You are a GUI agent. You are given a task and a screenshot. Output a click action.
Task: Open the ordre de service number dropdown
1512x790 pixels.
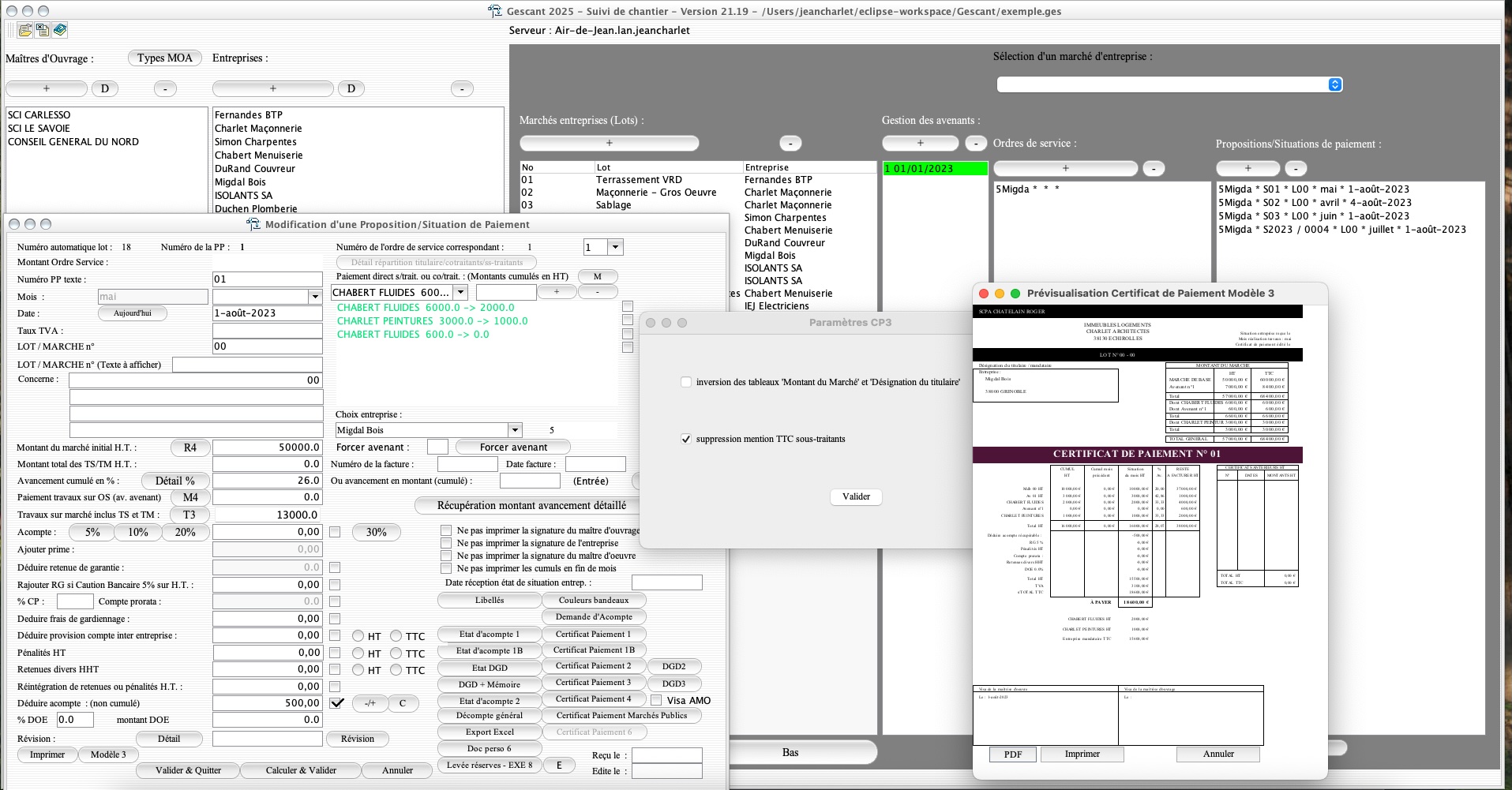pos(616,247)
